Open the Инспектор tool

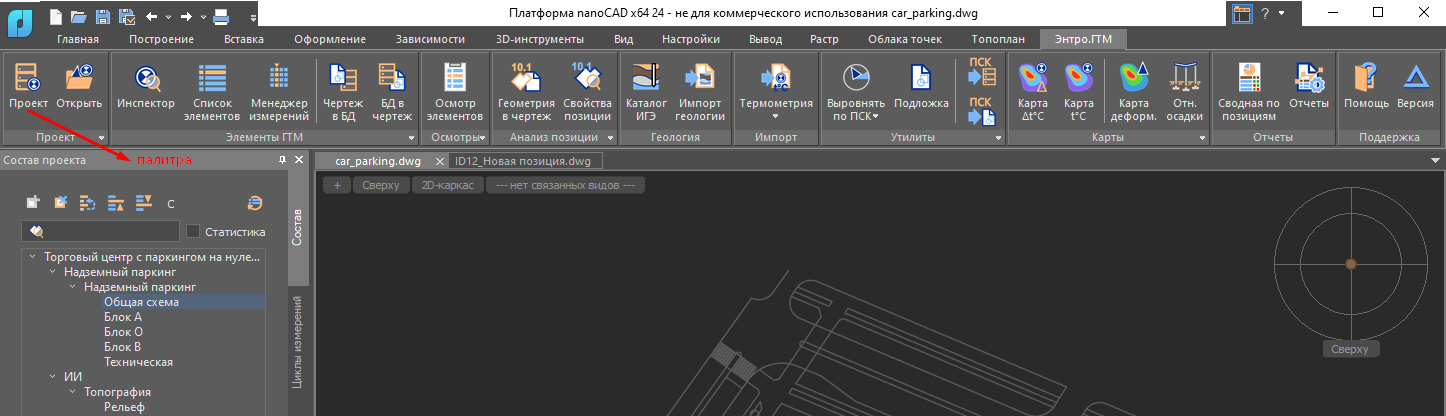point(146,87)
